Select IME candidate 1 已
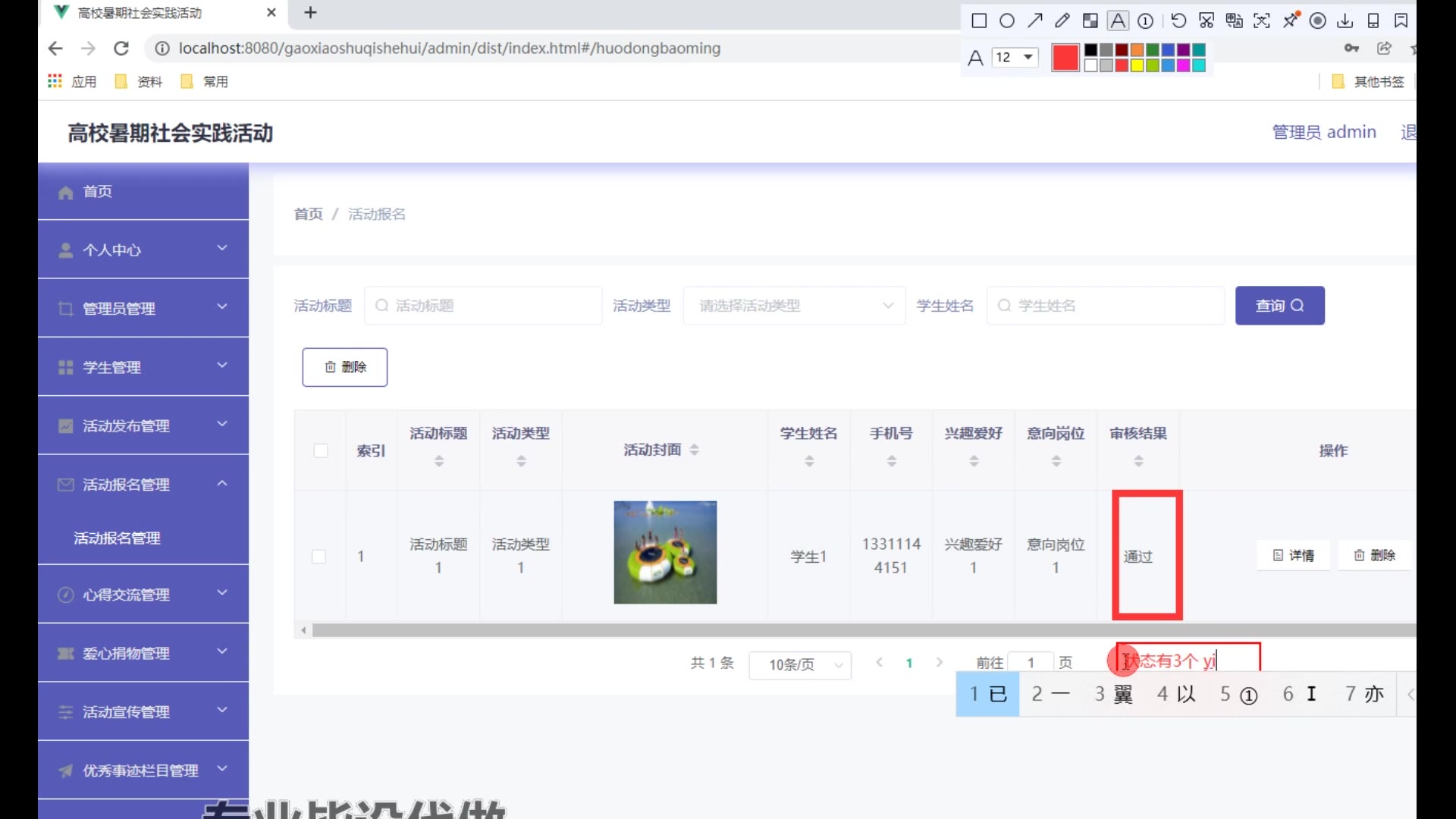This screenshot has height=819, width=1456. click(987, 694)
